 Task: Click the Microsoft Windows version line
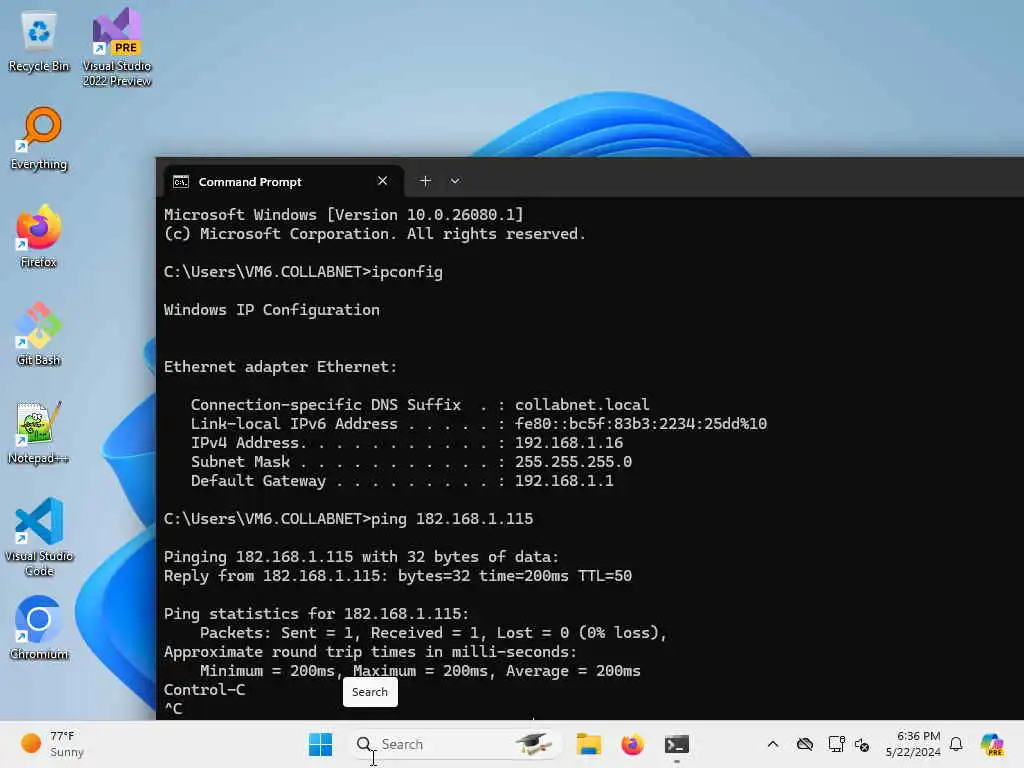pos(344,215)
